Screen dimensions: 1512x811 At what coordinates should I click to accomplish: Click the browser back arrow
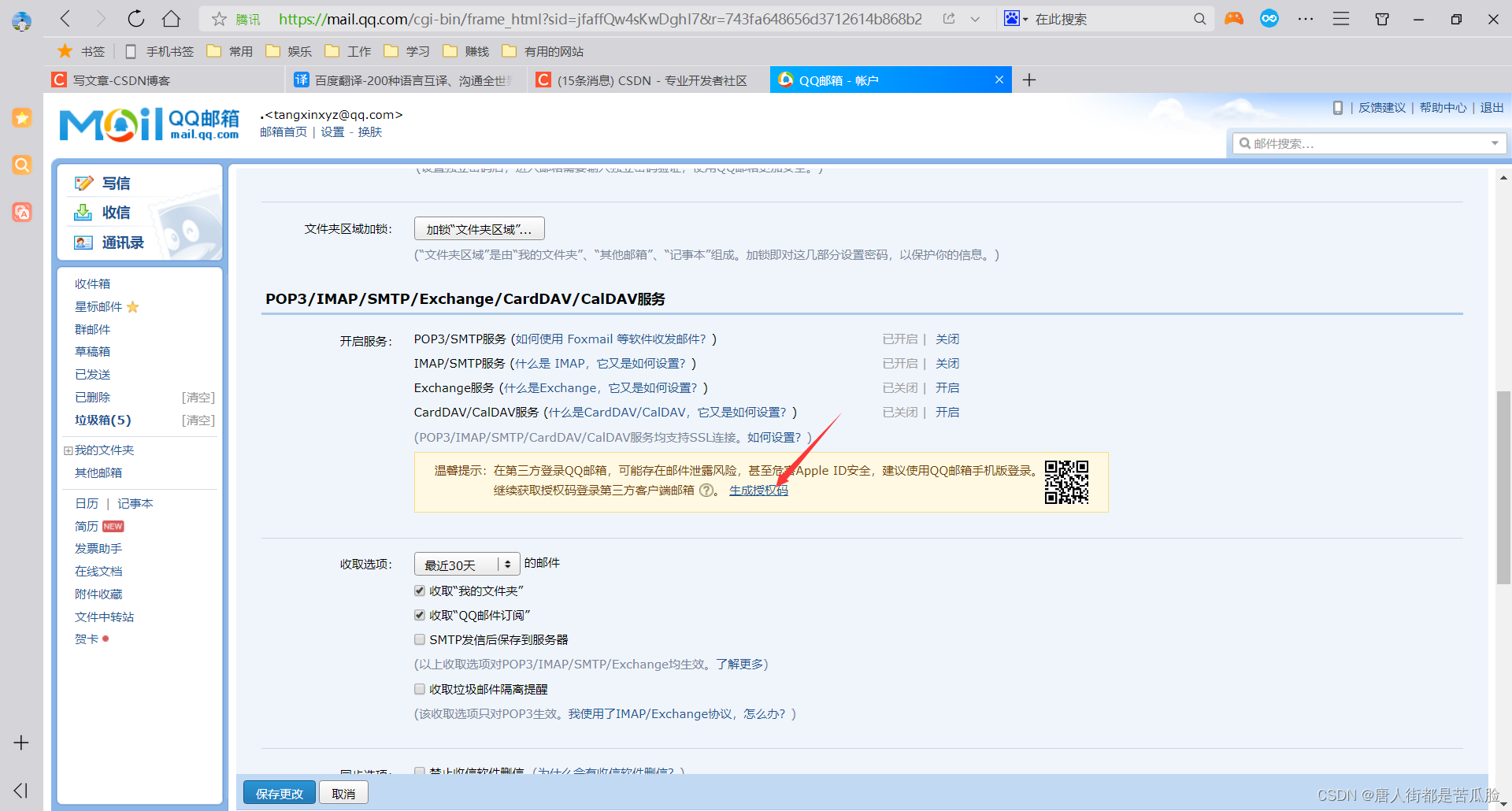click(x=65, y=19)
